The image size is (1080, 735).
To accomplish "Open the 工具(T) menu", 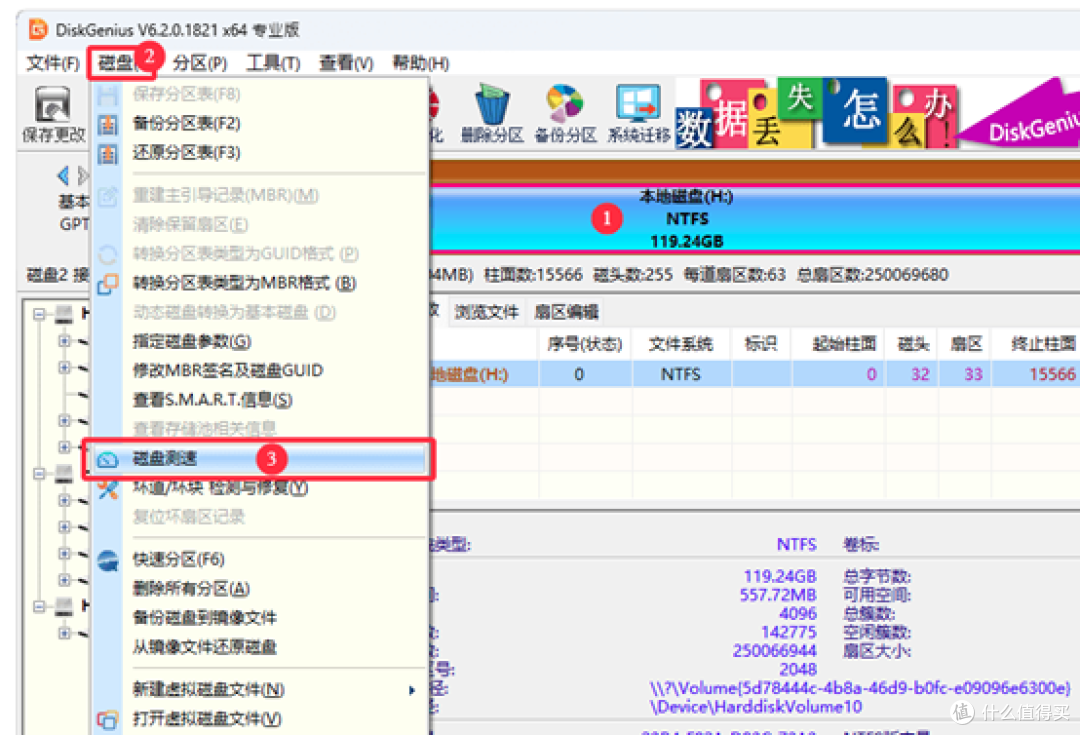I will (273, 63).
